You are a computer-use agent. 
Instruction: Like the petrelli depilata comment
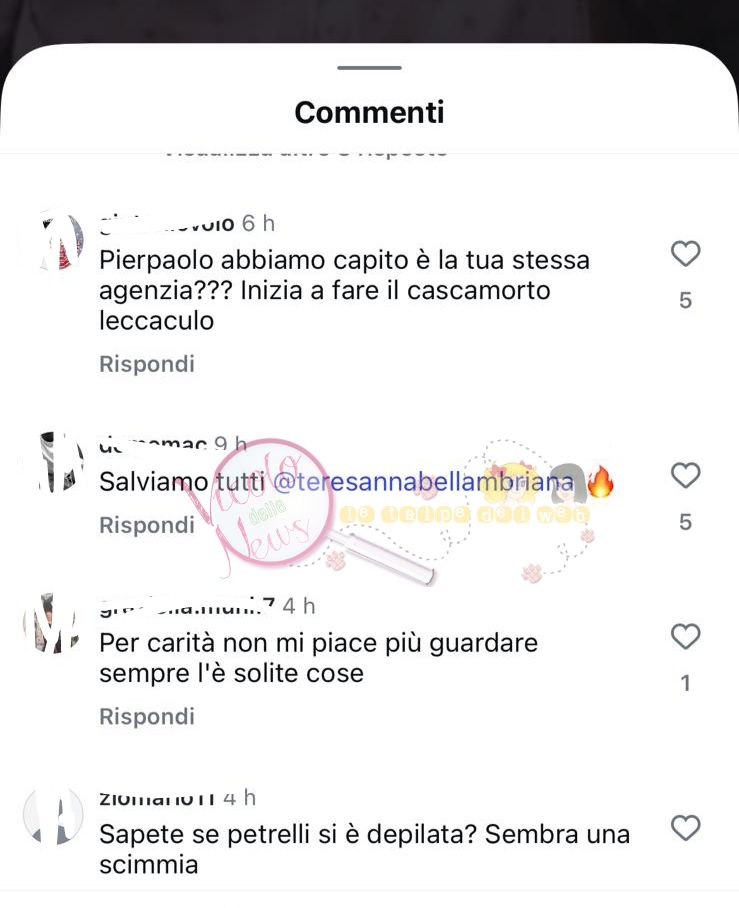click(x=685, y=828)
